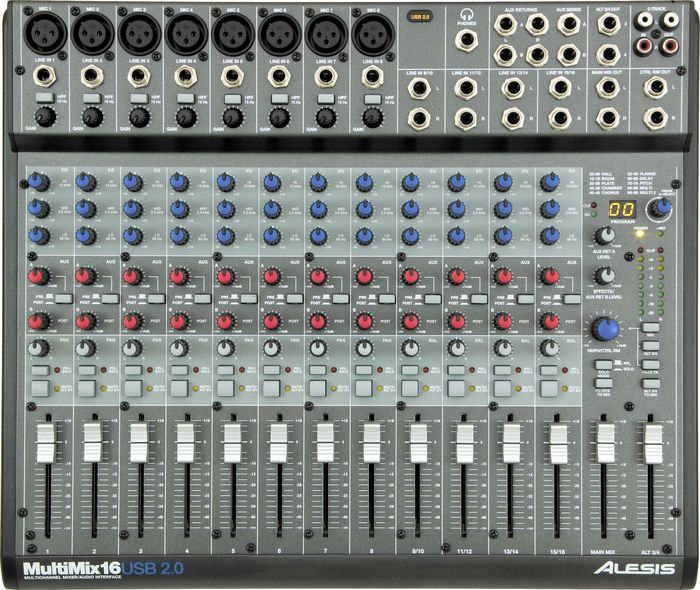Image resolution: width=700 pixels, height=590 pixels.
Task: Click the AUX SENDS A jack
Action: tap(569, 25)
